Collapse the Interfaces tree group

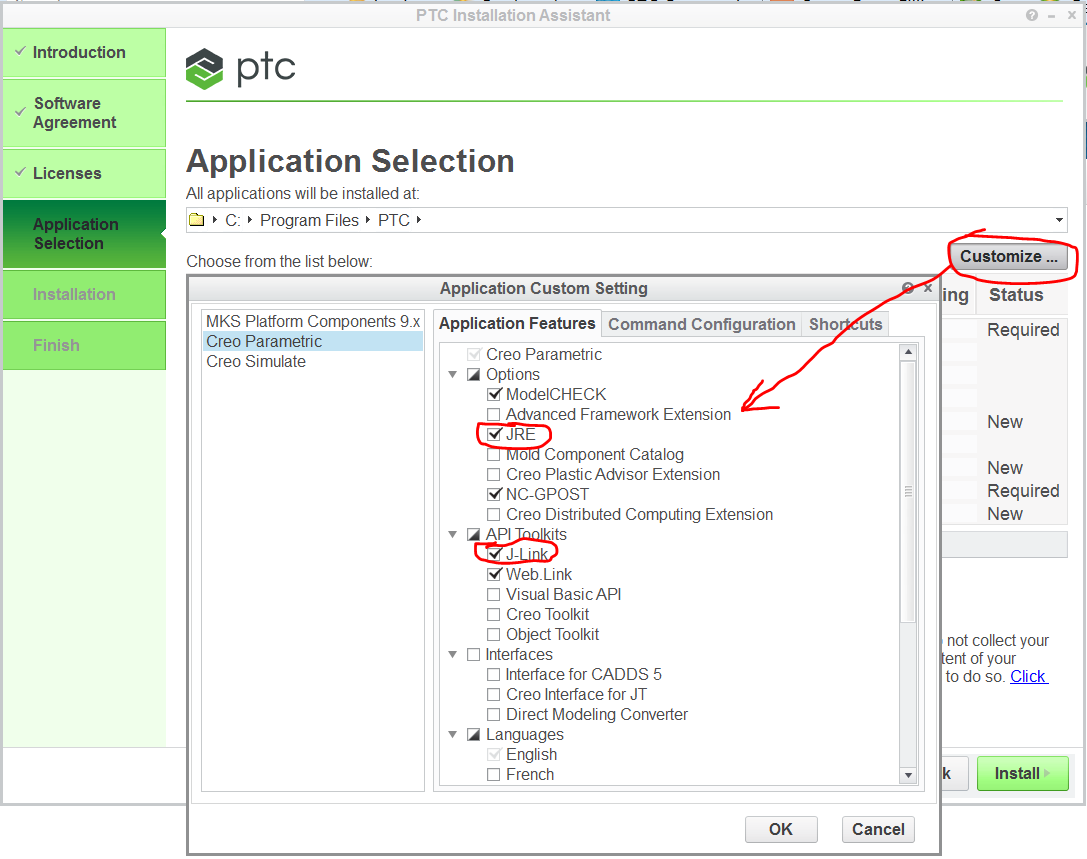[453, 654]
